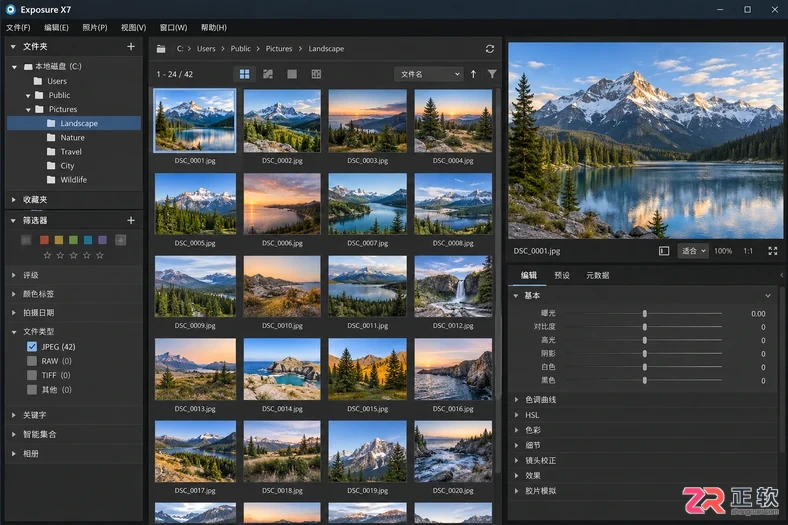Collapse the 筛选器 panel
This screenshot has height=525, width=788.
click(x=13, y=221)
